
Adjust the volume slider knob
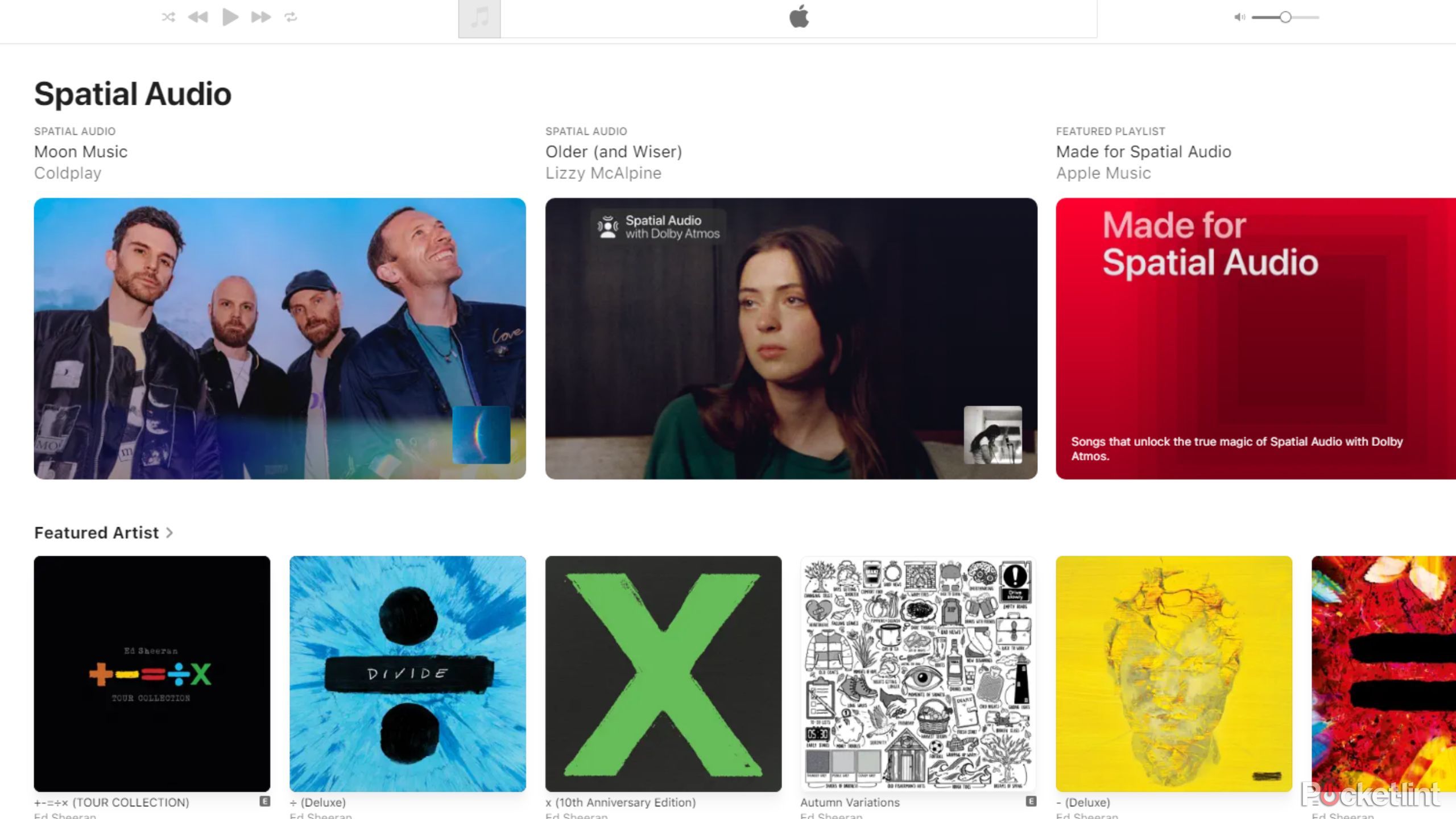pyautogui.click(x=1285, y=17)
